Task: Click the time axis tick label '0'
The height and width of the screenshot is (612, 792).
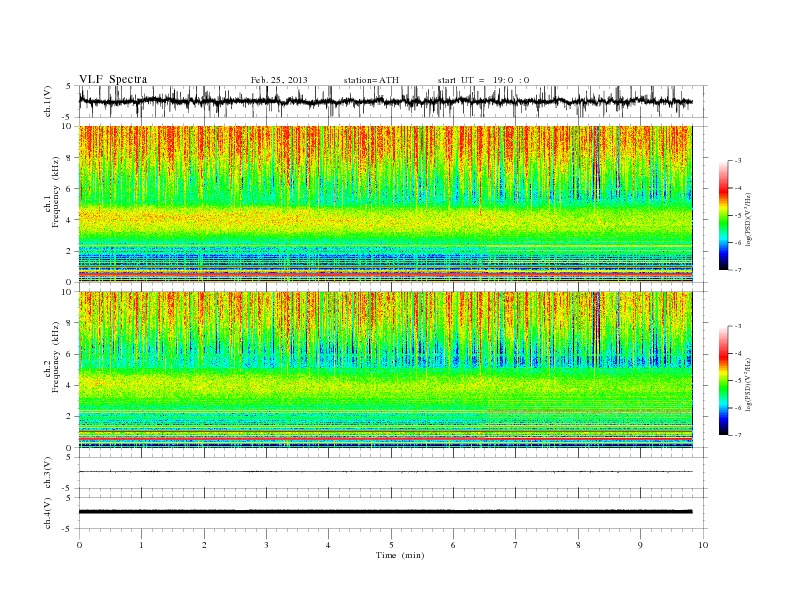Action: (x=79, y=545)
